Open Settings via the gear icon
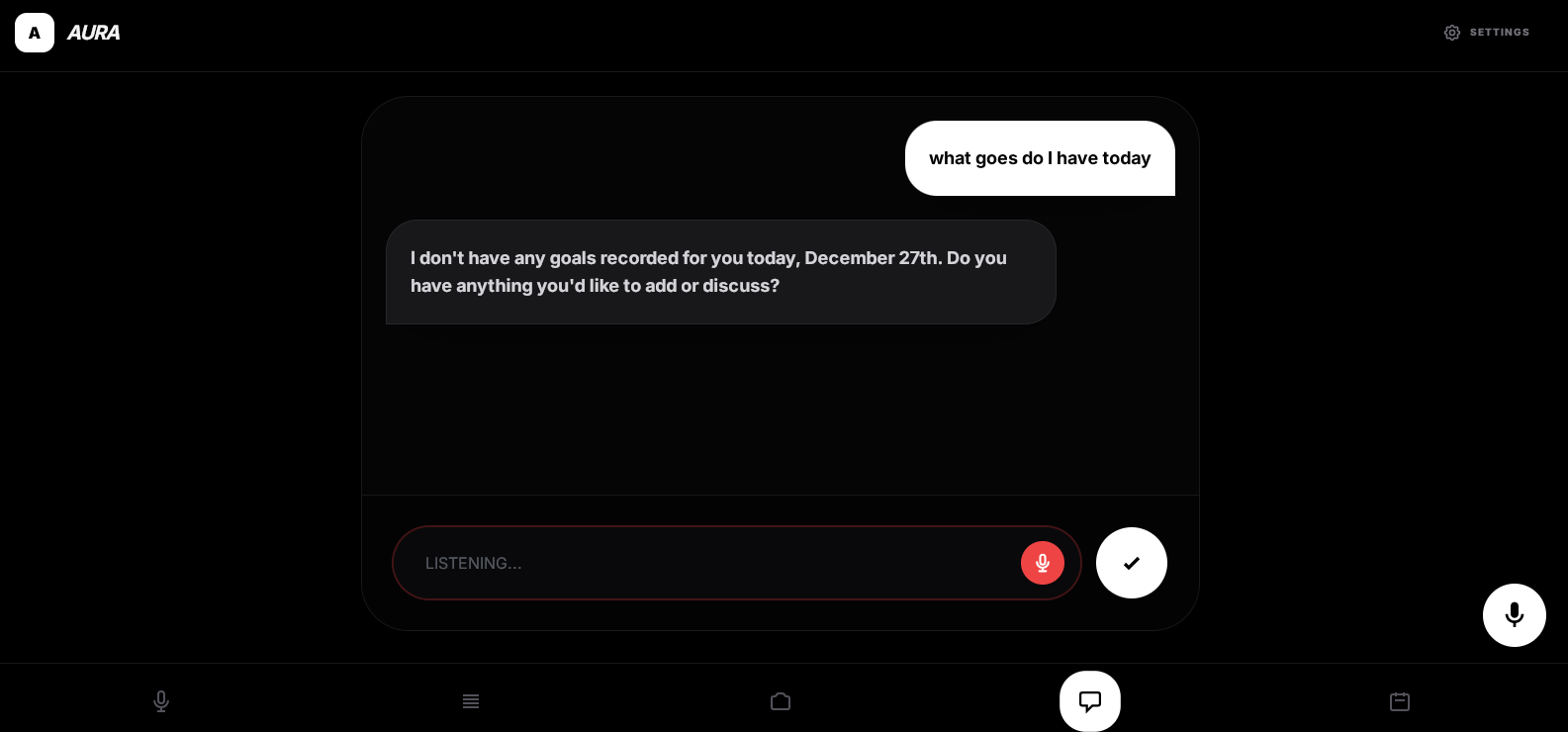This screenshot has height=732, width=1568. 1451,33
